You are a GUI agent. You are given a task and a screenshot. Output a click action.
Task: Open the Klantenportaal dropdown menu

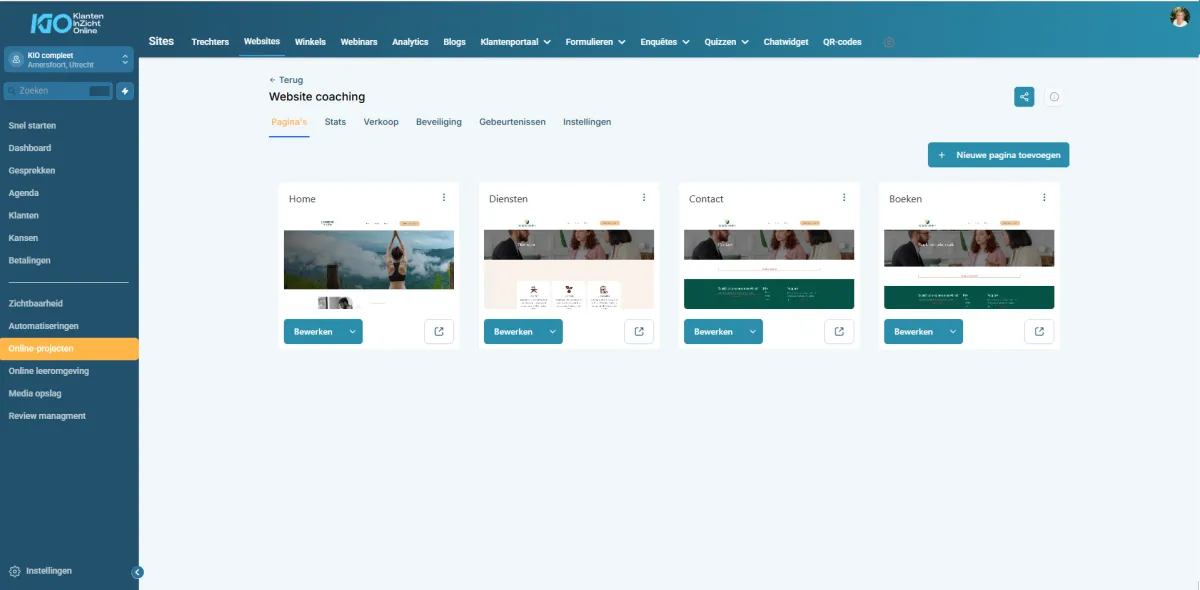[515, 42]
